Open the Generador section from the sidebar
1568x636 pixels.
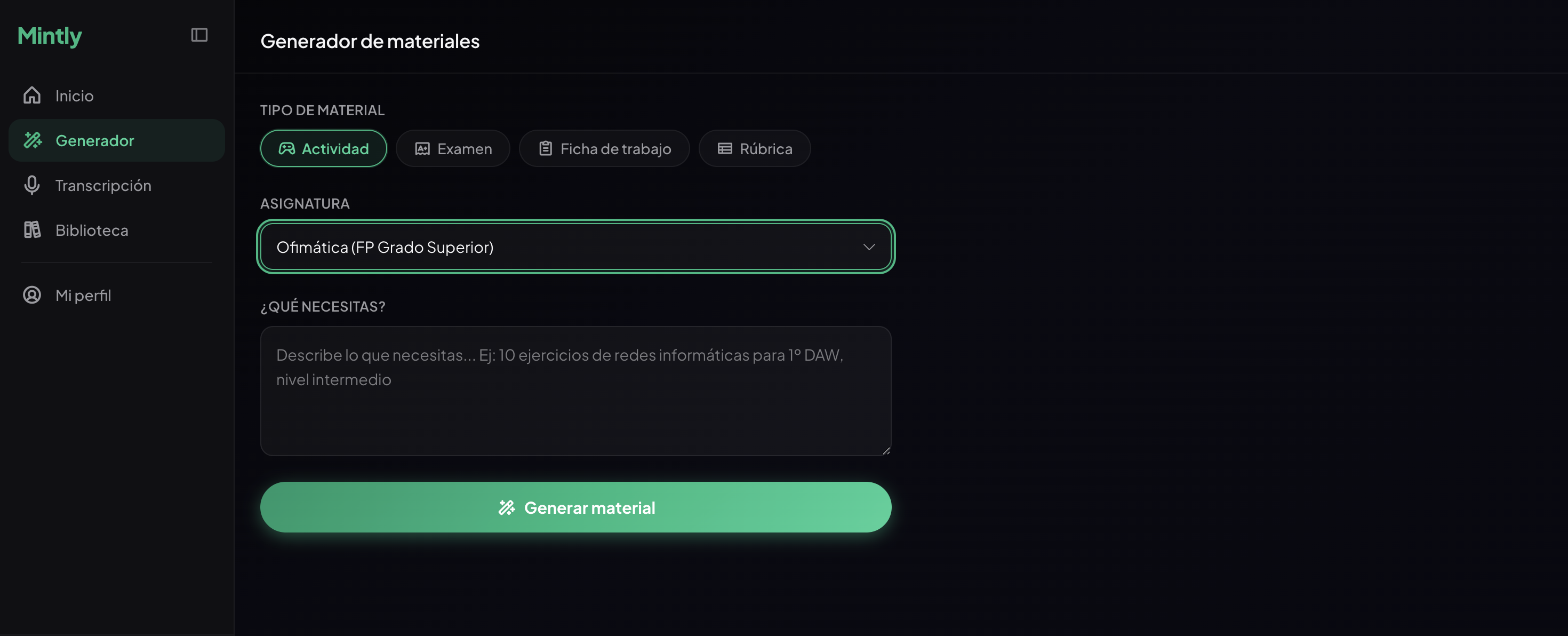click(x=95, y=140)
